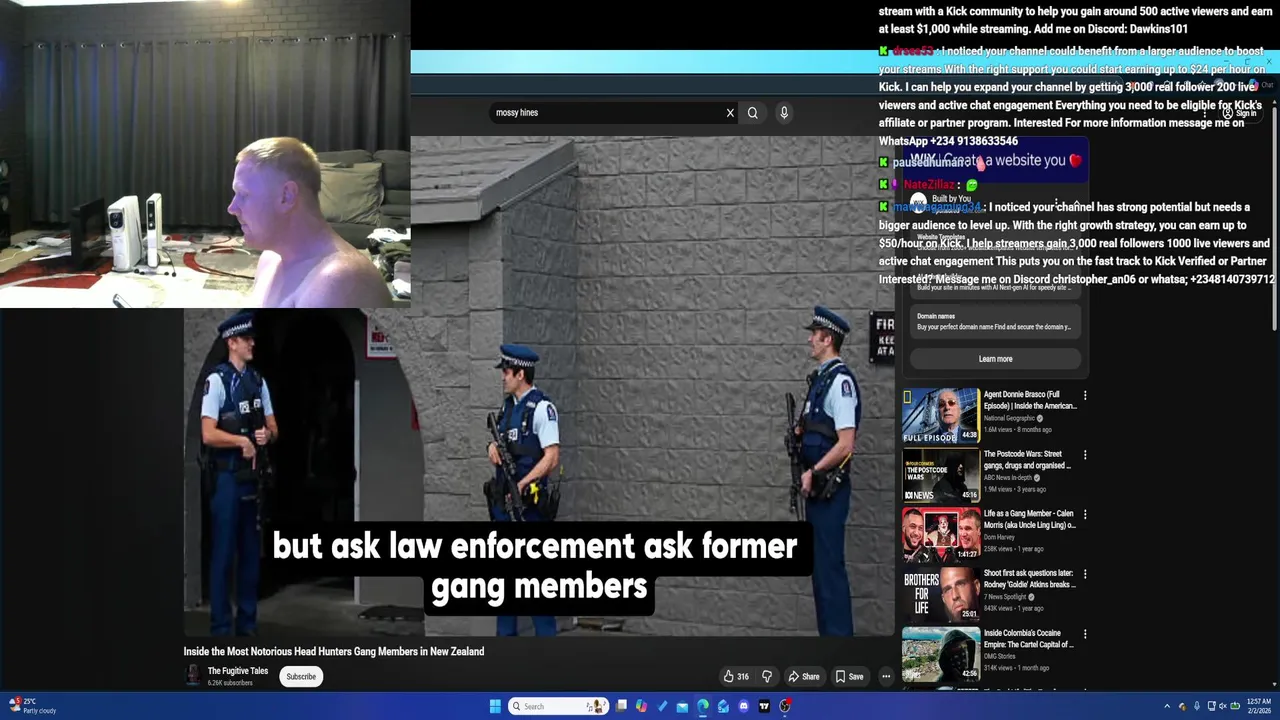Screen dimensions: 1280x720
Task: Open the Domain names ad card
Action: 995,321
